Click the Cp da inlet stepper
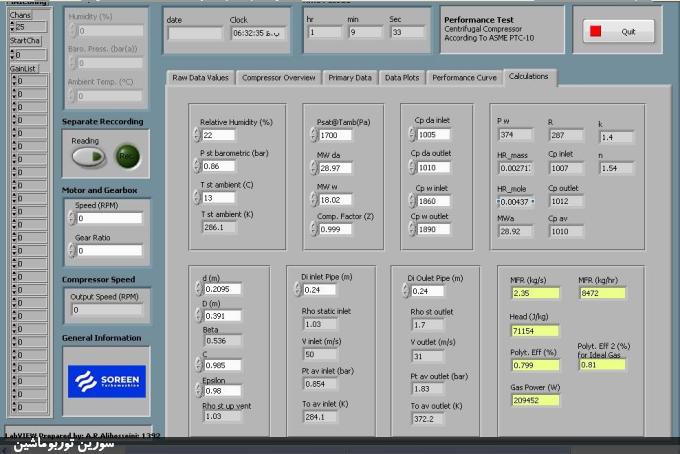This screenshot has height=454, width=680. tap(411, 135)
